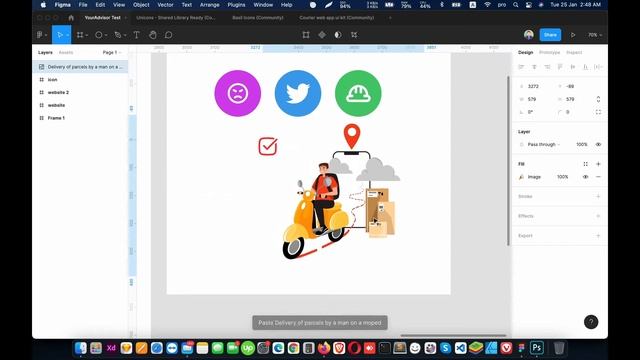Image resolution: width=640 pixels, height=360 pixels.
Task: Click the Present play button
Action: (x=573, y=35)
